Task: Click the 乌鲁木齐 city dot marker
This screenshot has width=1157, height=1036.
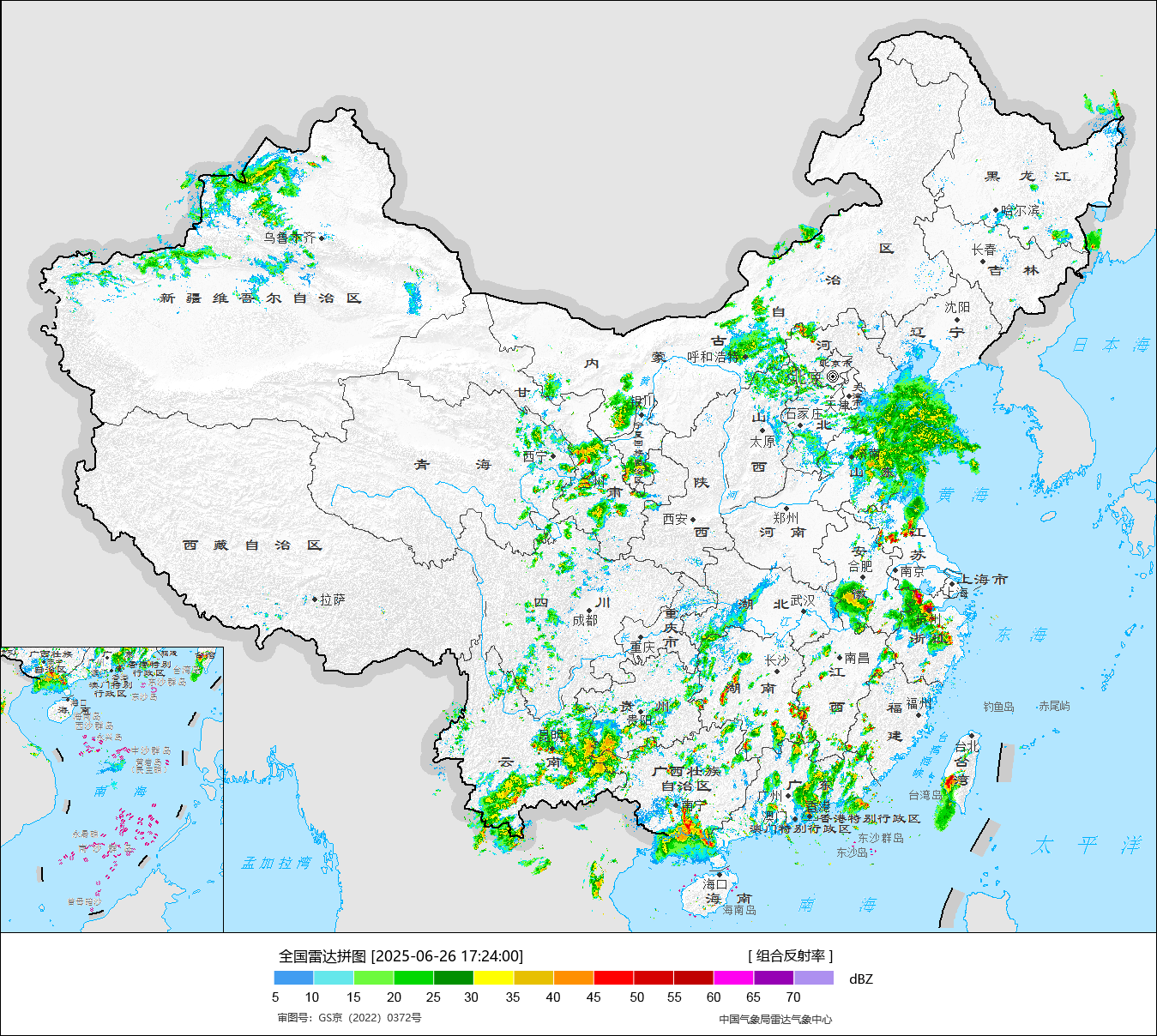Action: (322, 238)
